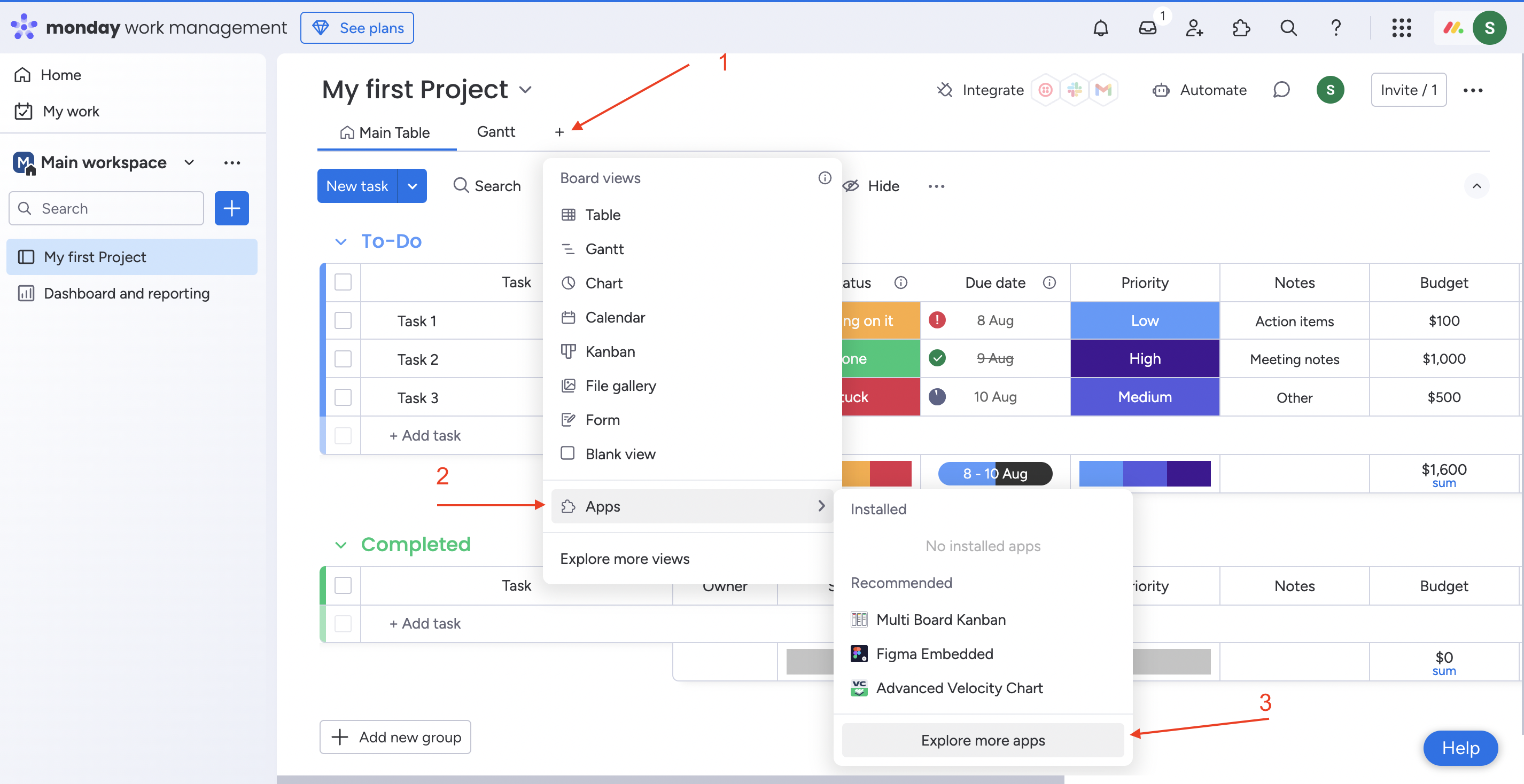Collapse the To-Do group
This screenshot has height=784, width=1524.
click(340, 241)
